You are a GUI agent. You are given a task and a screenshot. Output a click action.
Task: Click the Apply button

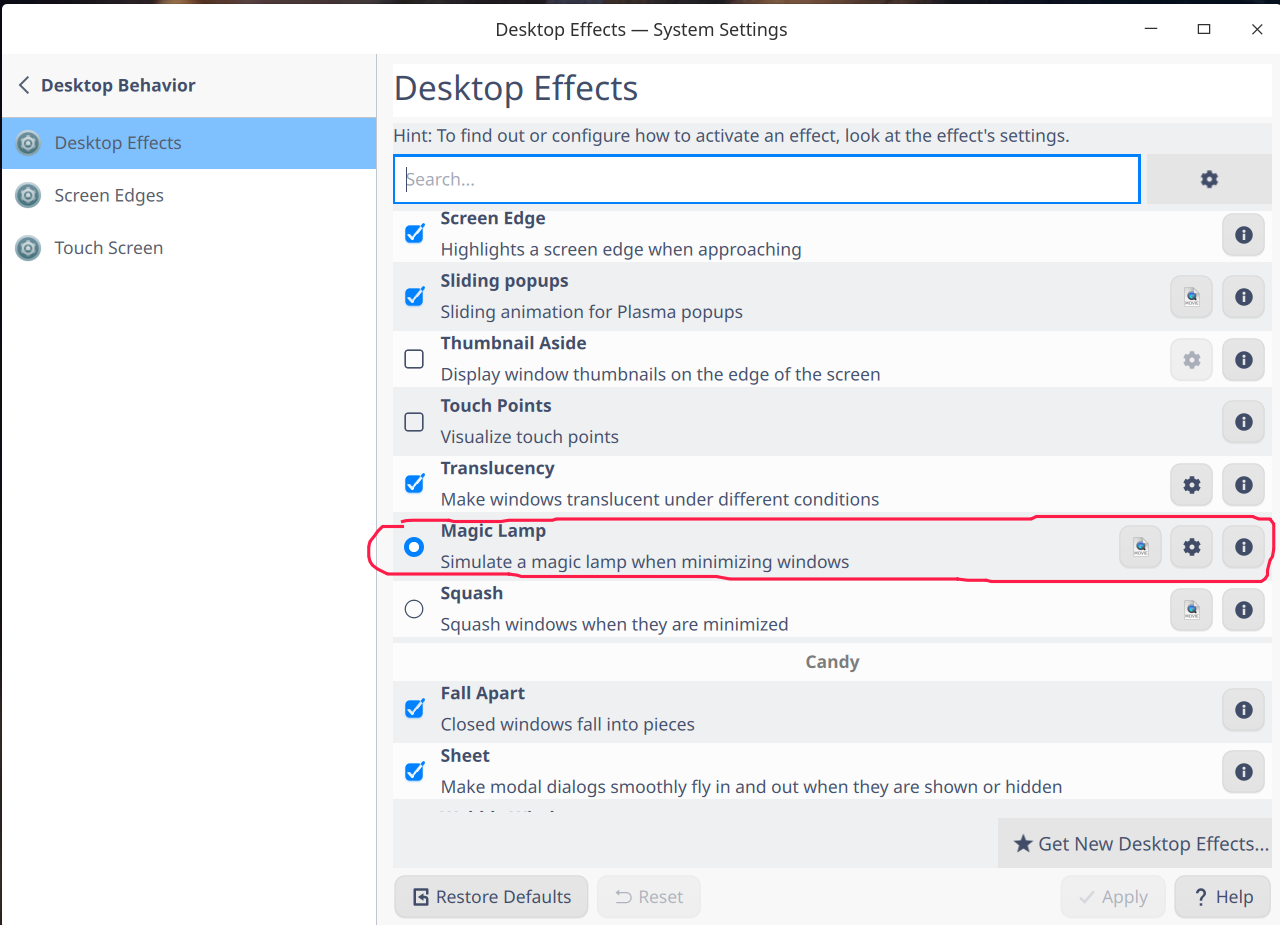1113,897
